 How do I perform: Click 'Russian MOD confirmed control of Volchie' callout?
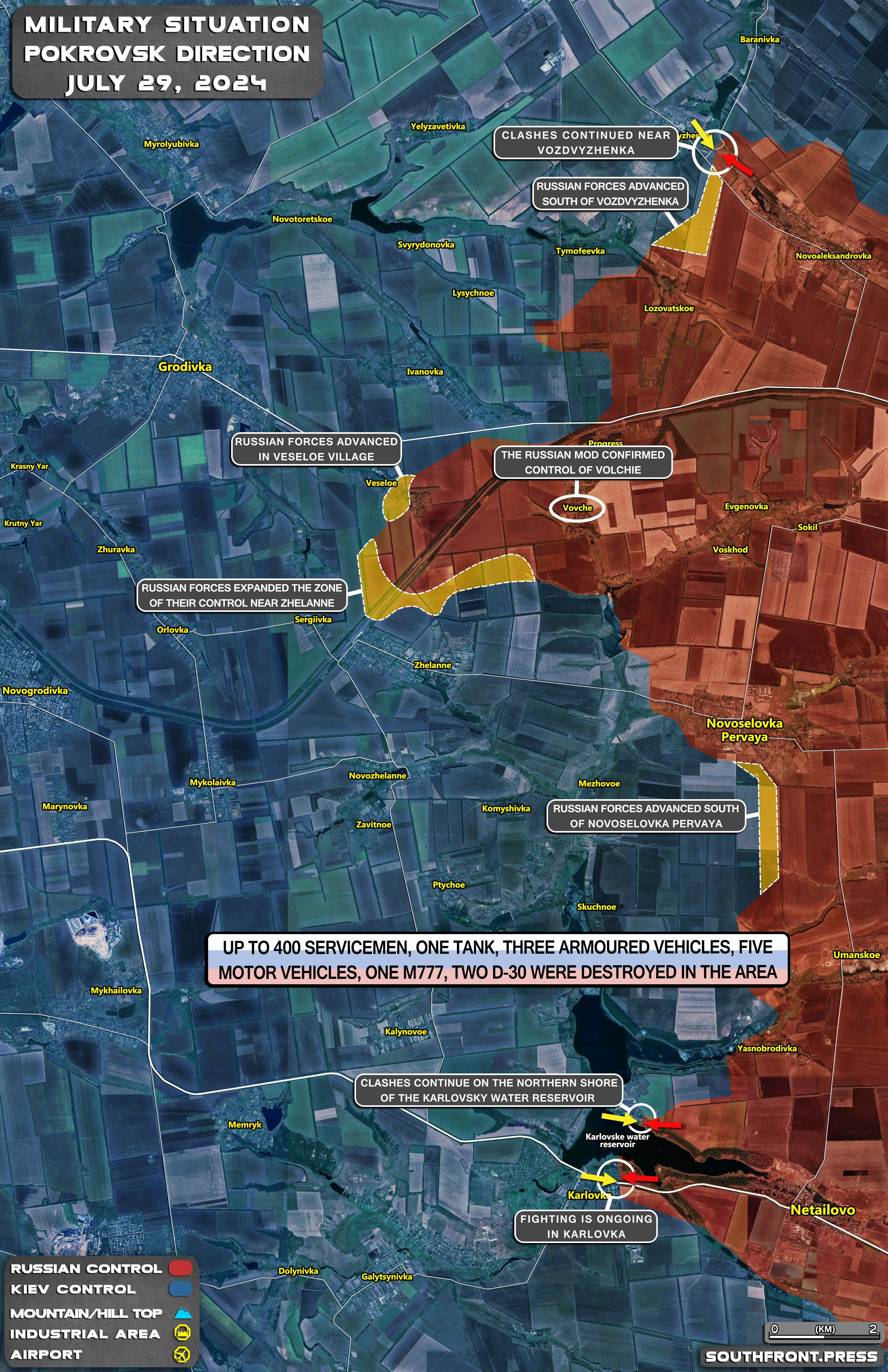582,462
